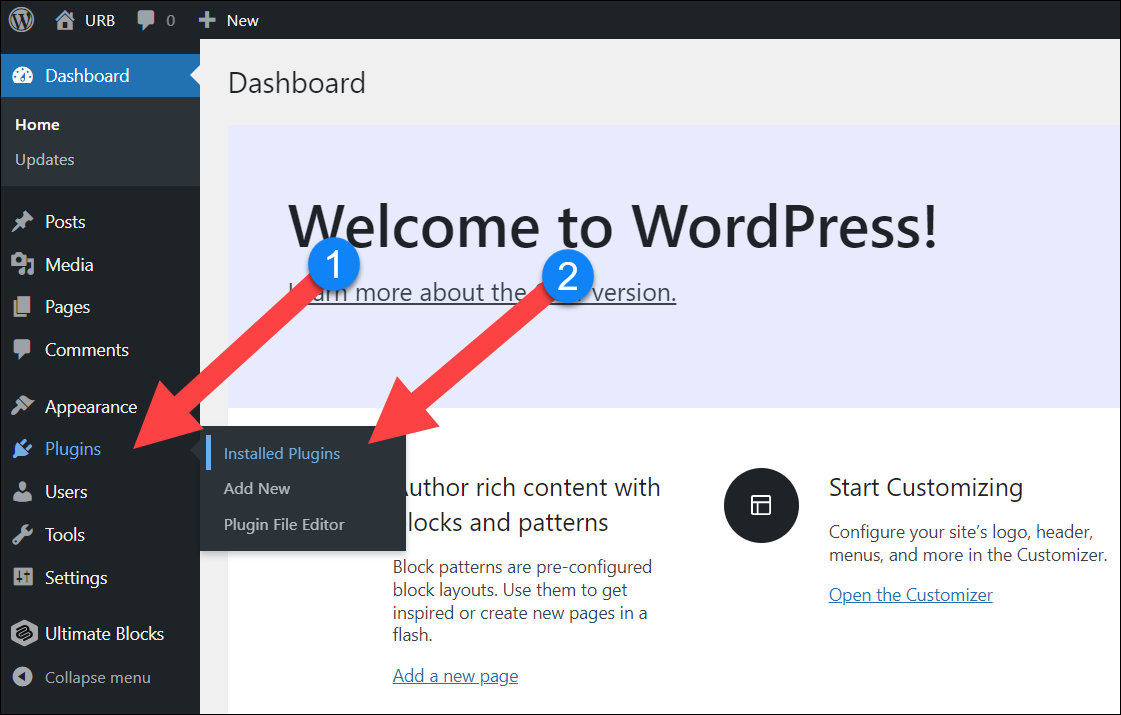The width and height of the screenshot is (1121, 715).
Task: Open the New content menu label
Action: coord(242,21)
